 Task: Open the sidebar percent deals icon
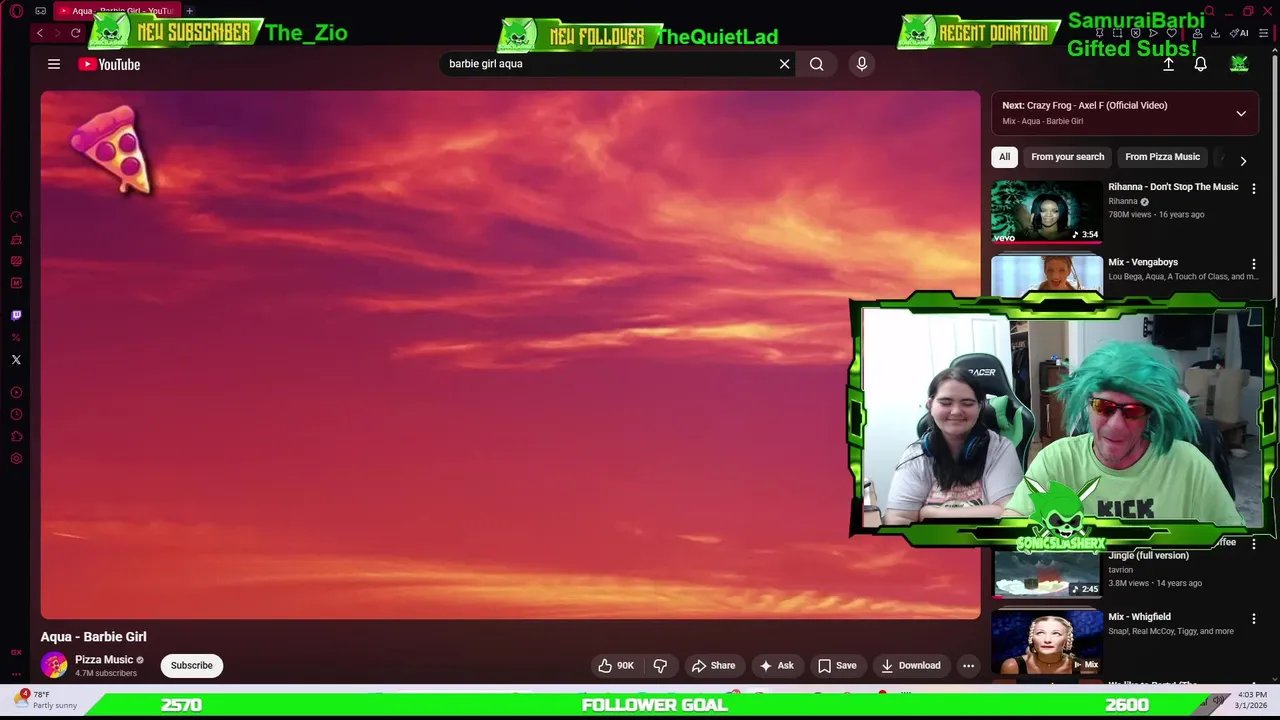pyautogui.click(x=16, y=337)
